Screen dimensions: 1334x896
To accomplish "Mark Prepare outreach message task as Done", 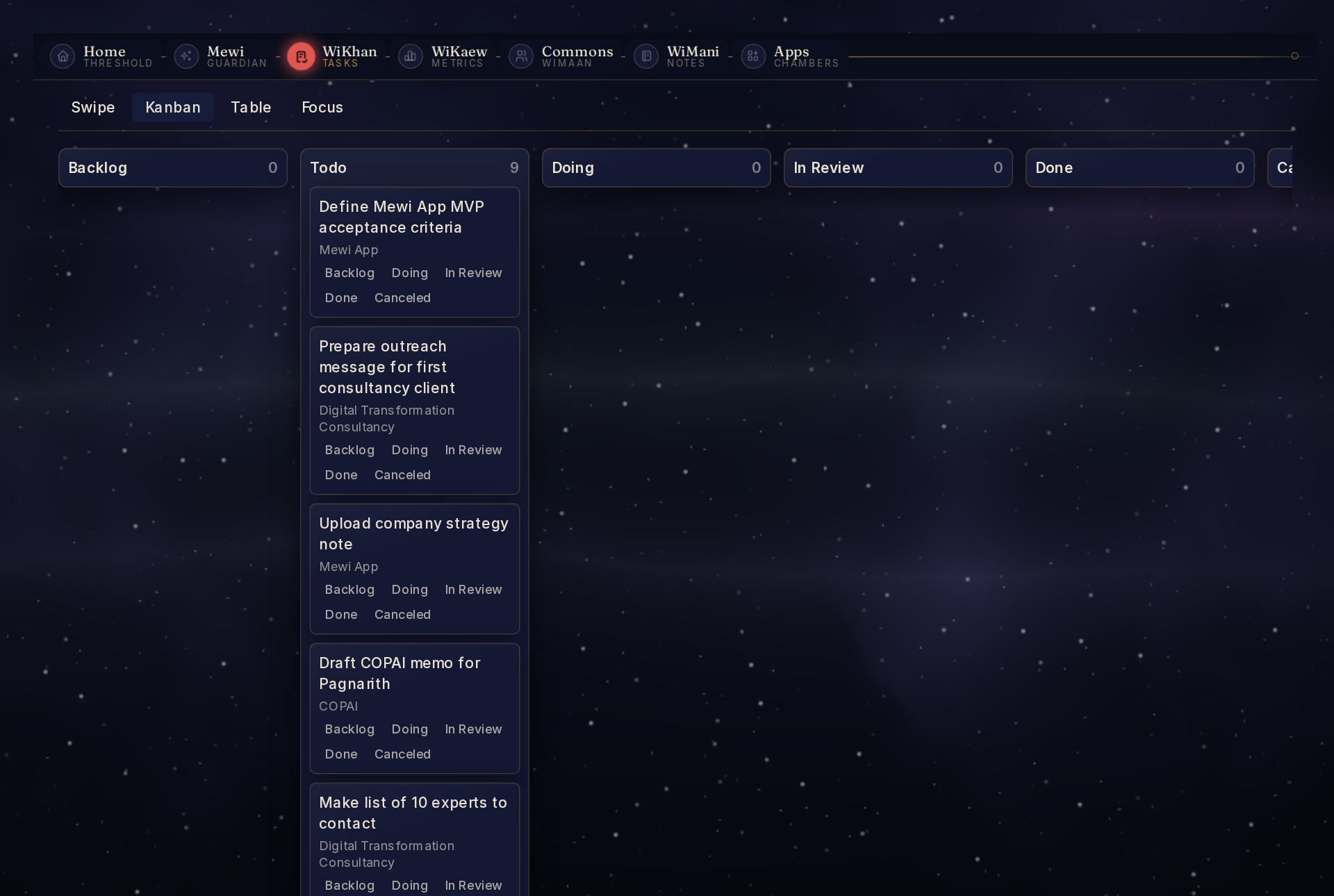I will [341, 475].
